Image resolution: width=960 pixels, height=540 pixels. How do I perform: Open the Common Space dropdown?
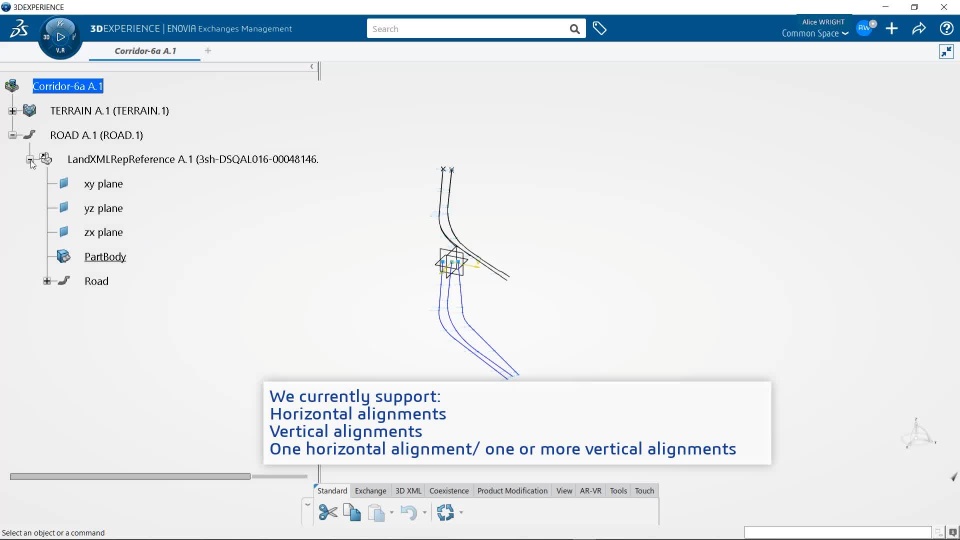coord(815,34)
